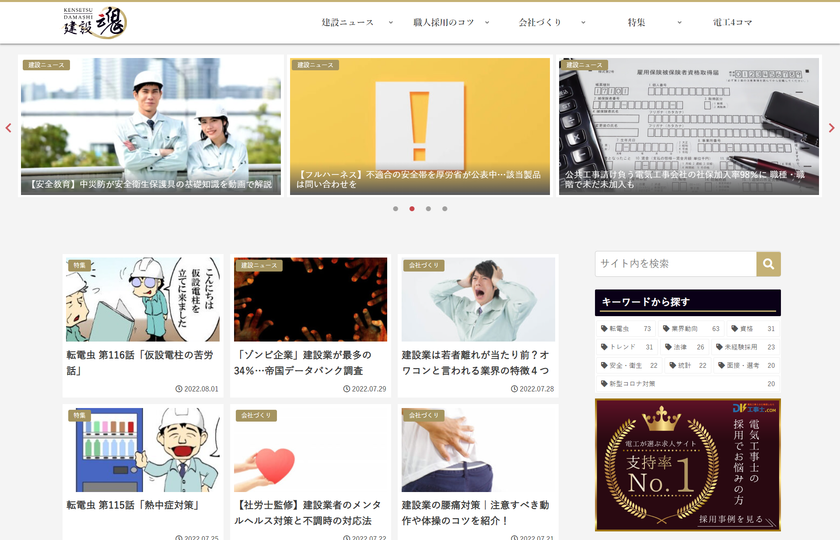Viewport: 840px width, 540px height.
Task: Select the 新型コロナ対策 keyword tag
Action: (x=687, y=384)
